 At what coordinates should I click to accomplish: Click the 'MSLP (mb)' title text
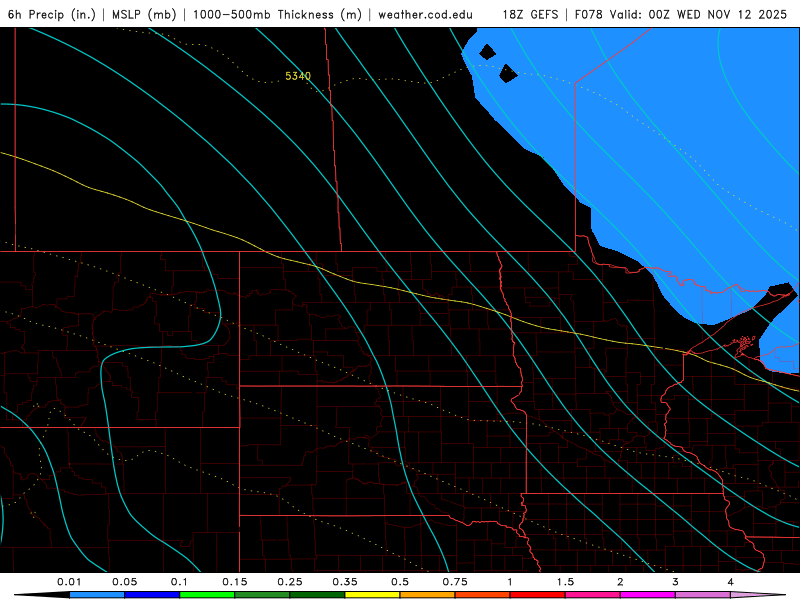tap(144, 14)
